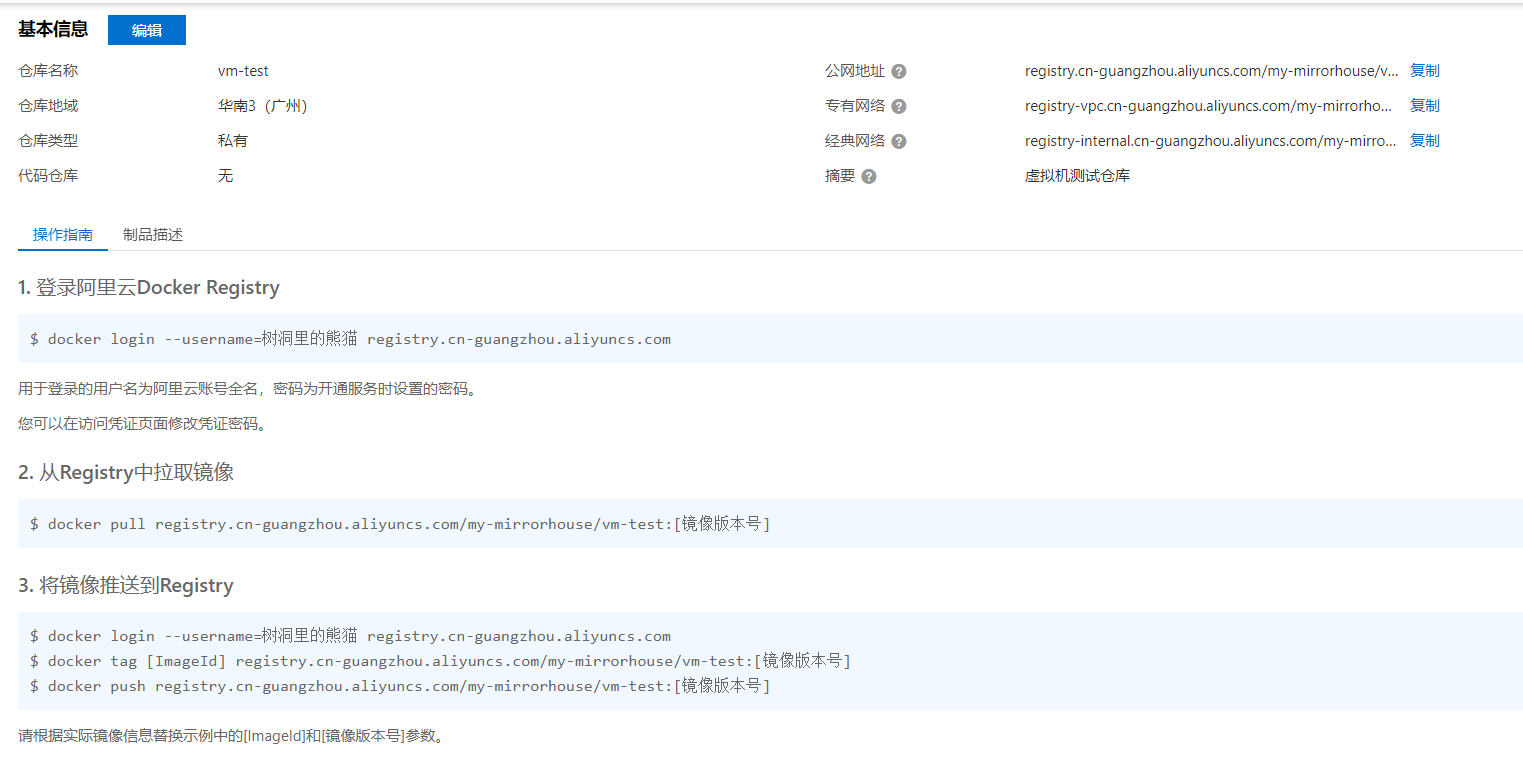
Task: Click the docker login command in section 3
Action: click(350, 636)
